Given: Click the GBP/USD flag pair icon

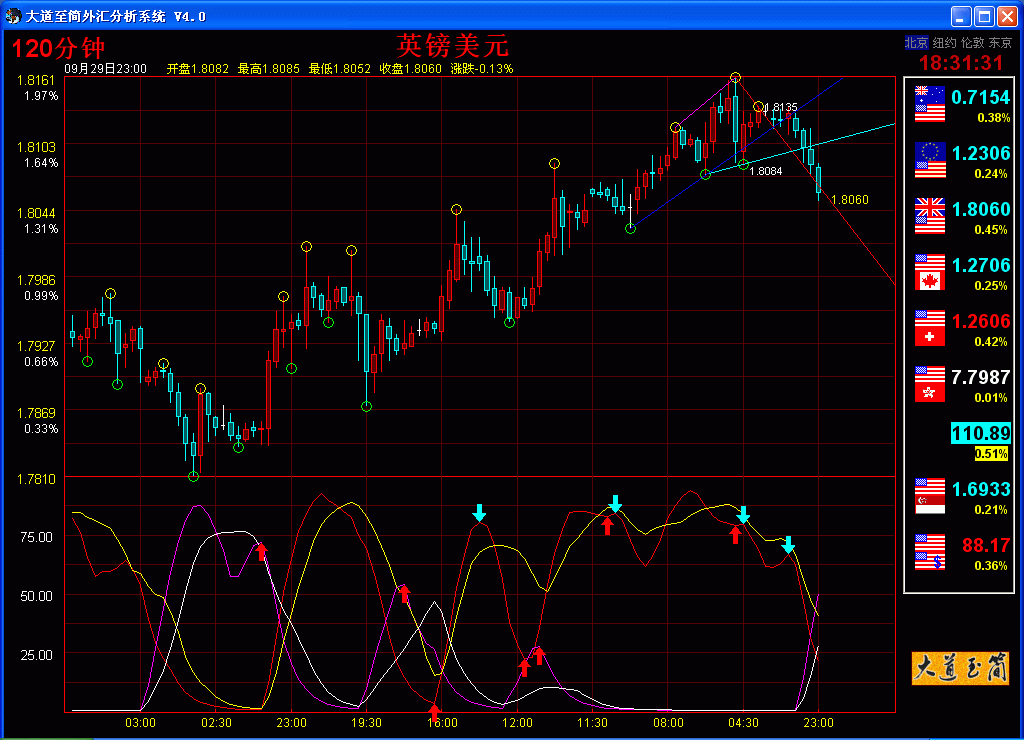Looking at the screenshot, I should coord(931,216).
